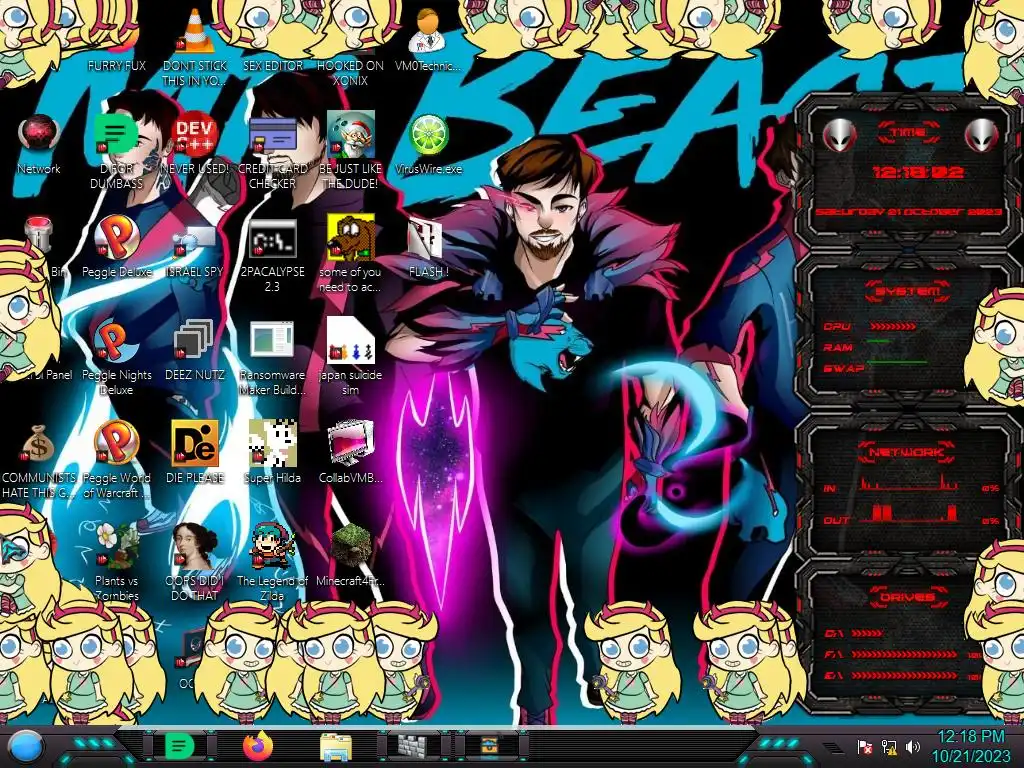Open the VM0Technic doctor-icon shortcut
This screenshot has width=1024, height=768.
coord(428,31)
